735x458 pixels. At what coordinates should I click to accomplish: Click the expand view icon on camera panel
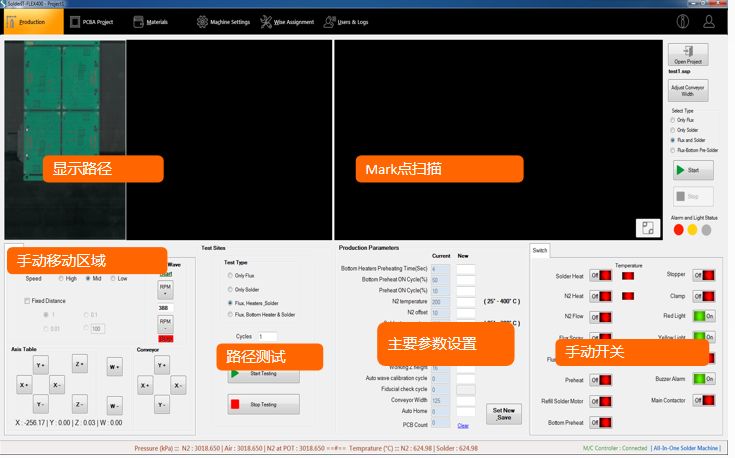(647, 228)
